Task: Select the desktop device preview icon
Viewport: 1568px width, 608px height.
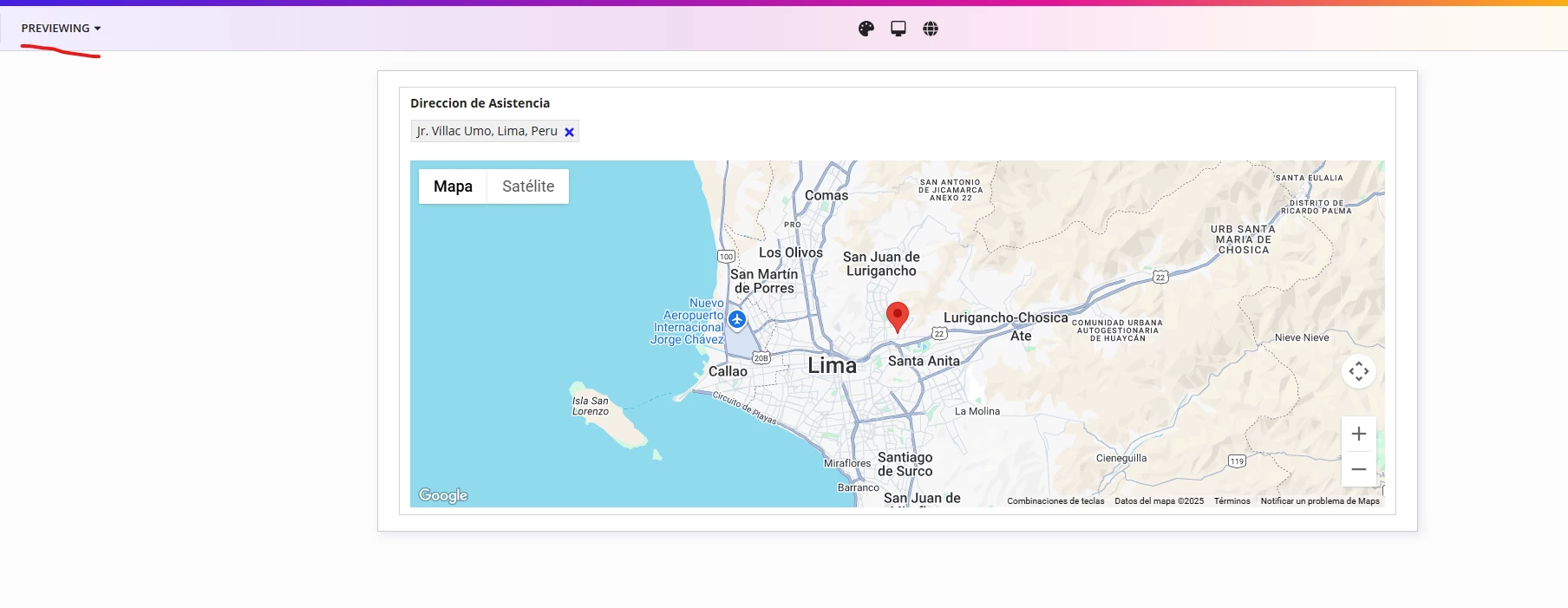Action: point(898,29)
